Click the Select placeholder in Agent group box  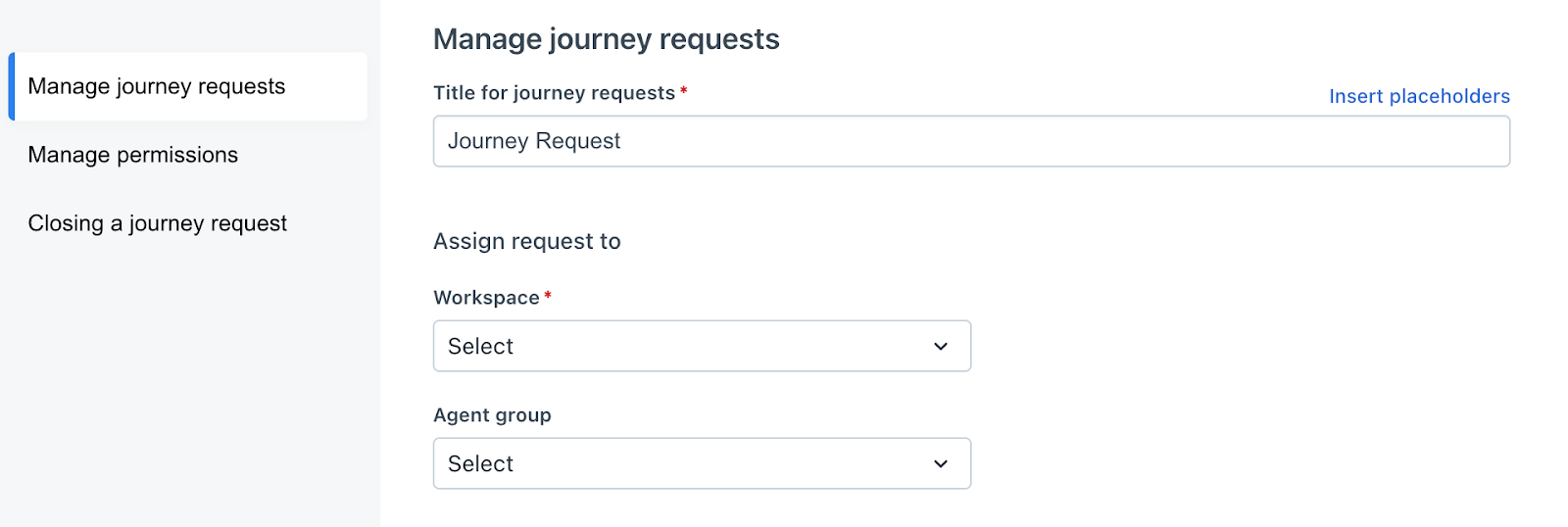[x=480, y=463]
